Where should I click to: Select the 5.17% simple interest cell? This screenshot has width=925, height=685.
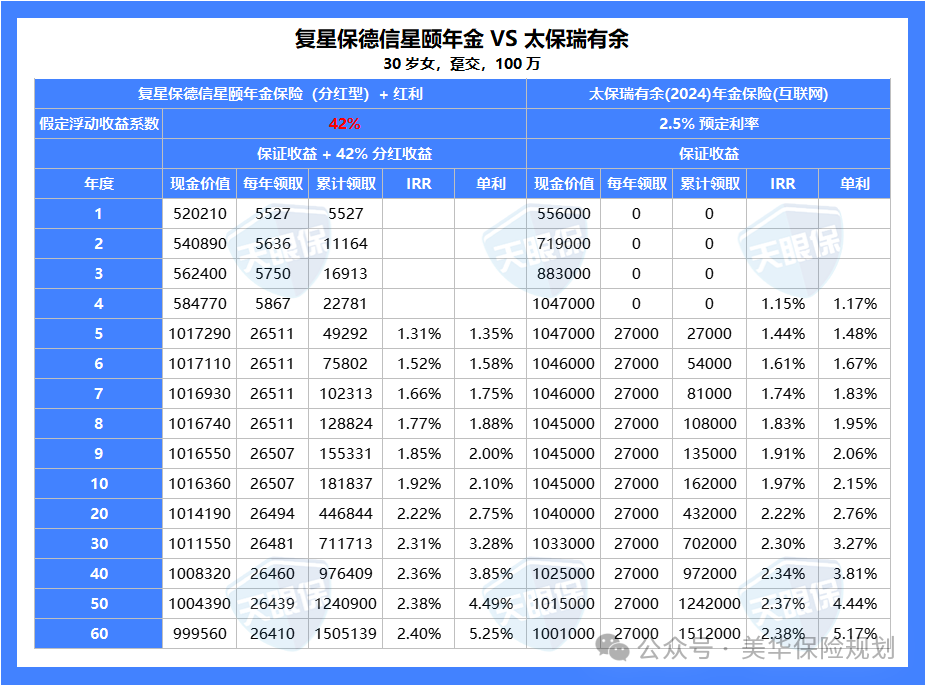(853, 634)
